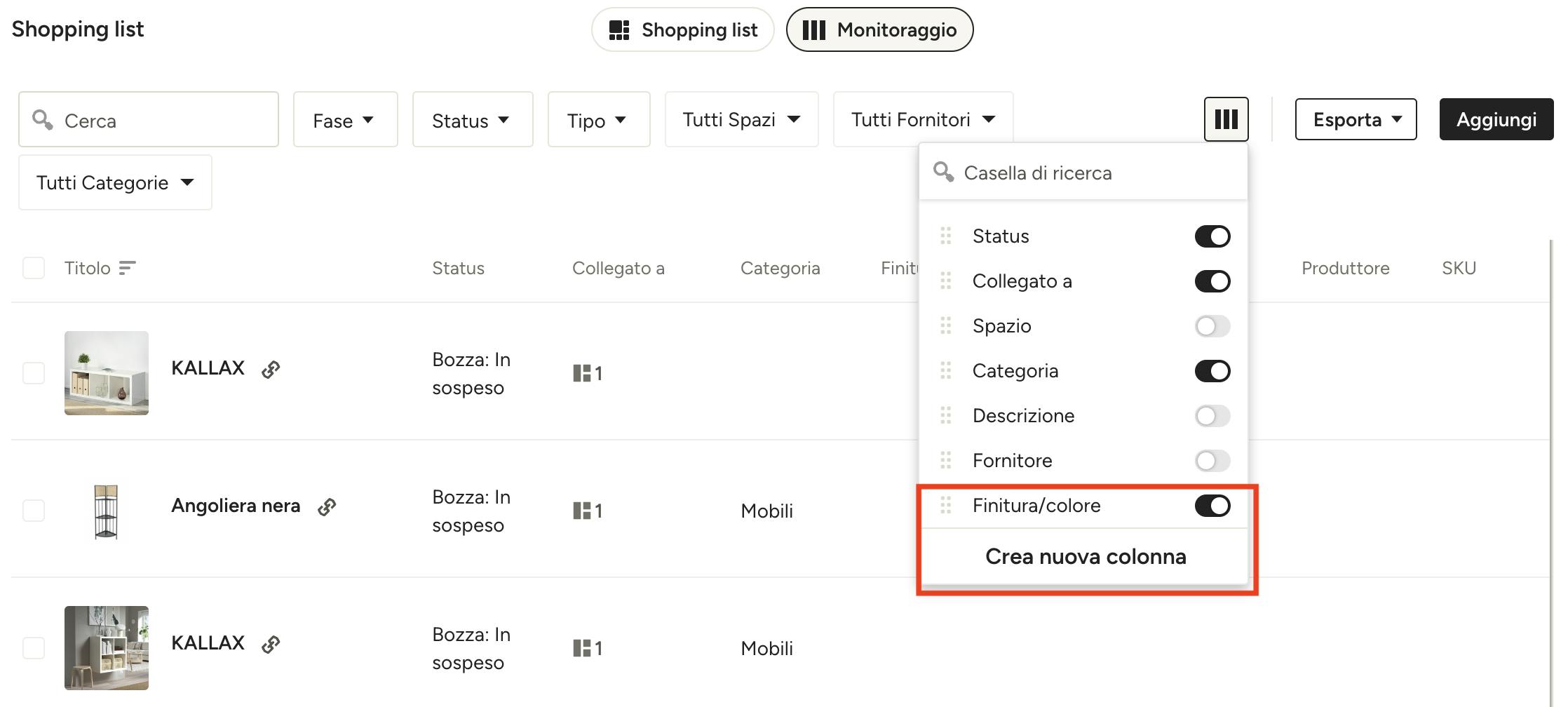The image size is (1568, 707).
Task: Select the Monitoraggio view tab
Action: point(879,29)
